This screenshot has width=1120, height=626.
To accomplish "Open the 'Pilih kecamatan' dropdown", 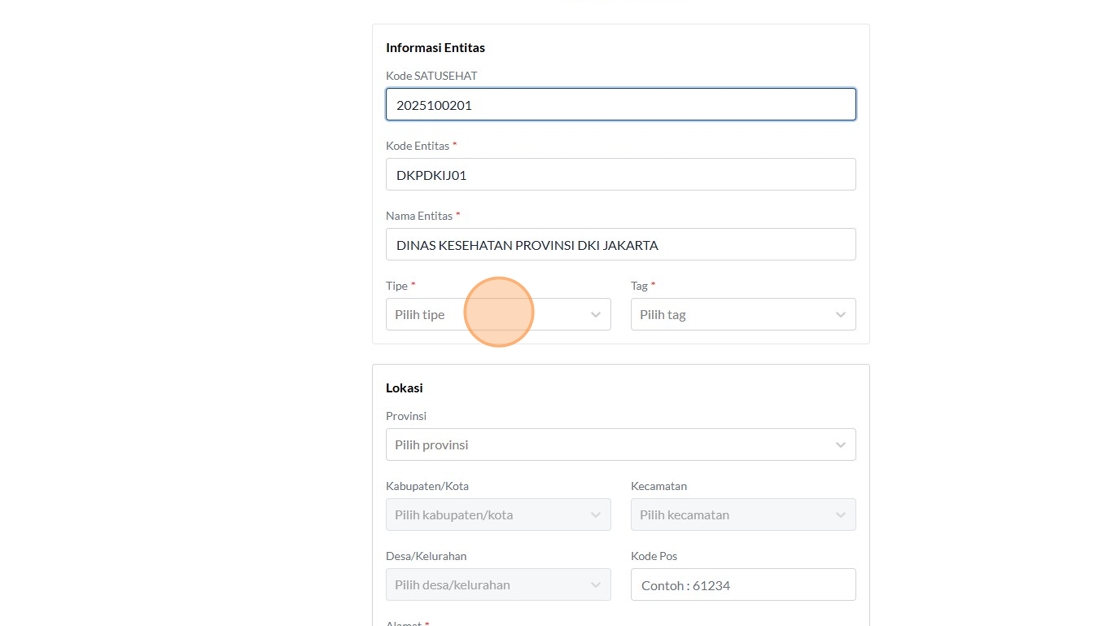I will pos(730,515).
